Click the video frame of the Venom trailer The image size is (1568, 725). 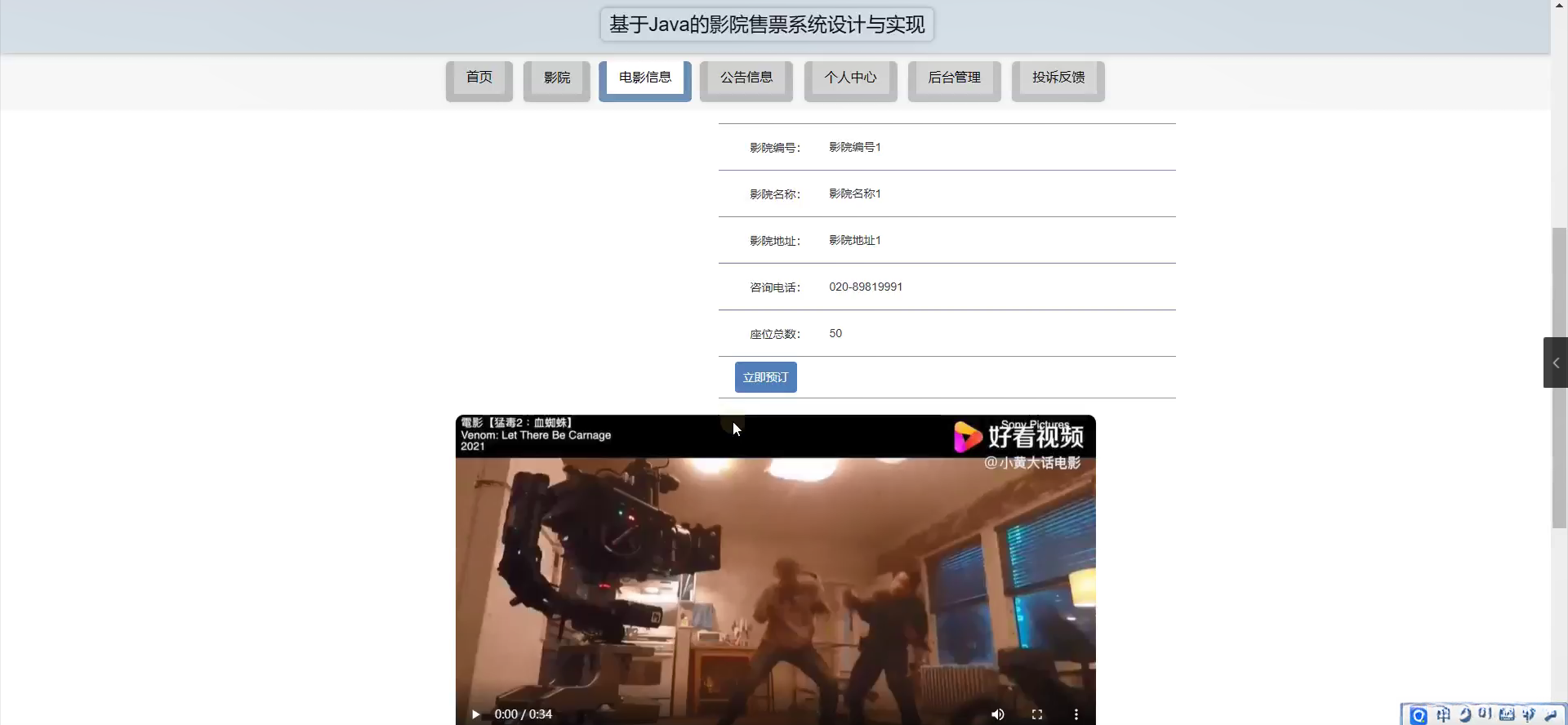(776, 572)
